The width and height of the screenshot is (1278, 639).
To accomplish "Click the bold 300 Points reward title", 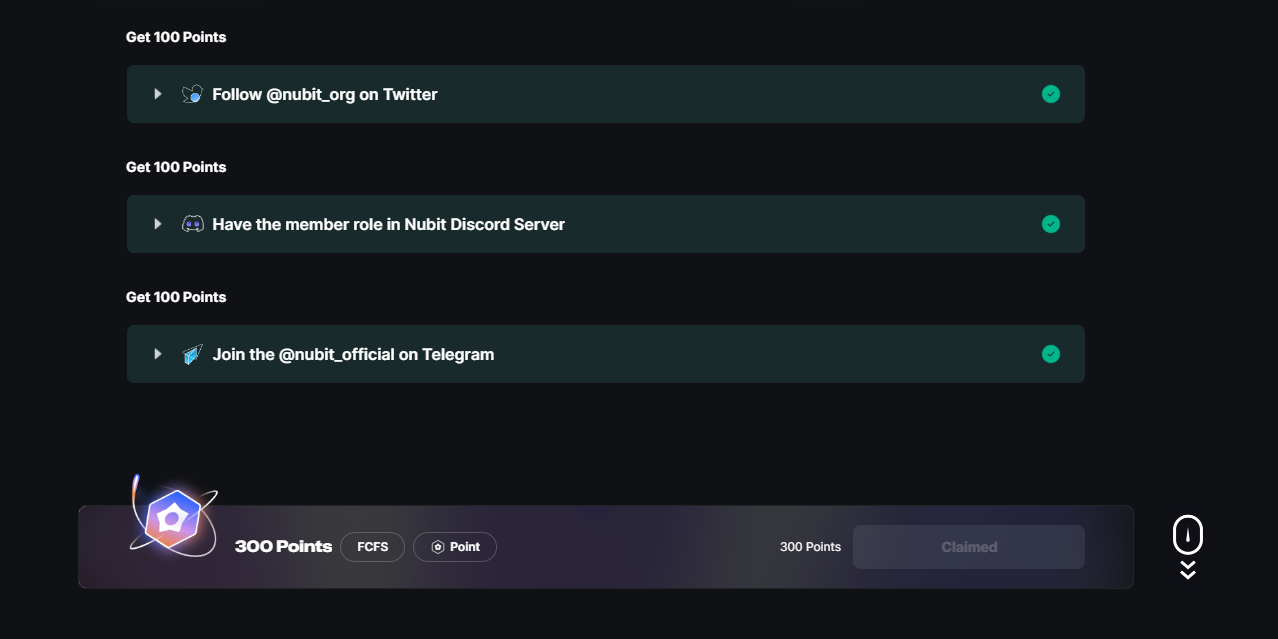I will [283, 547].
